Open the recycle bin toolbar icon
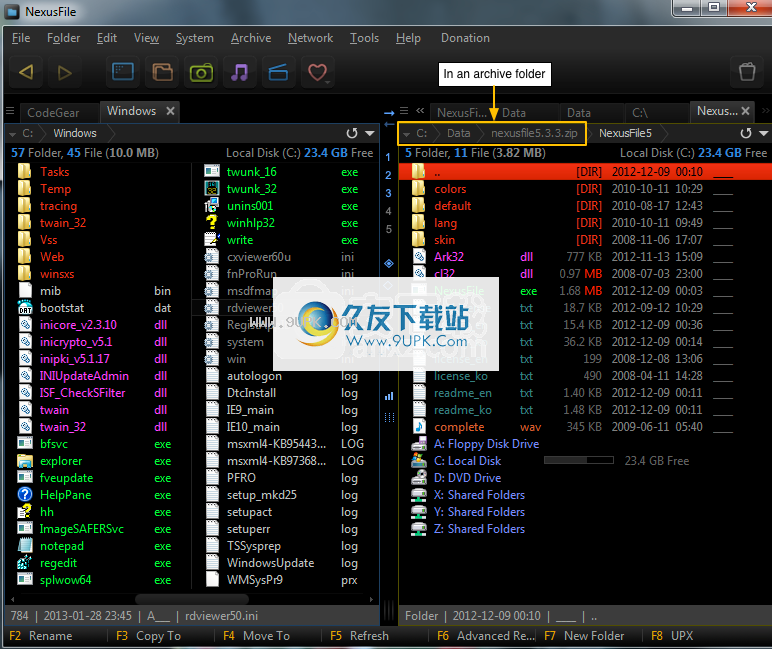This screenshot has width=772, height=649. pyautogui.click(x=747, y=72)
